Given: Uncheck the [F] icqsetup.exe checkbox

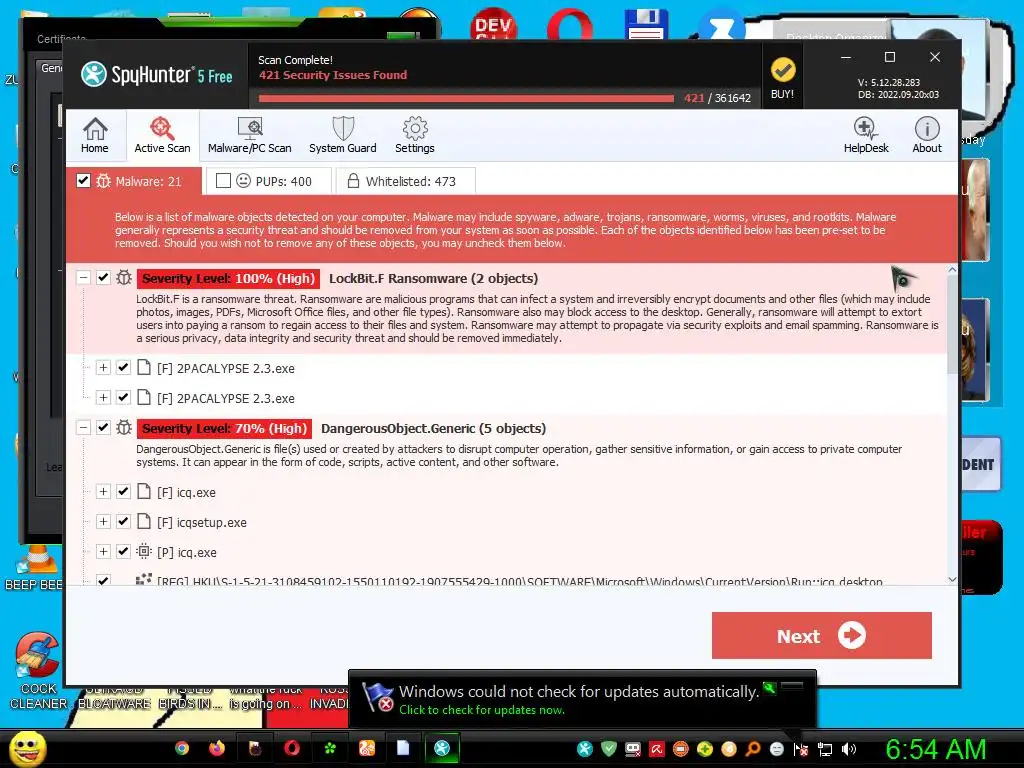Looking at the screenshot, I should tap(123, 522).
